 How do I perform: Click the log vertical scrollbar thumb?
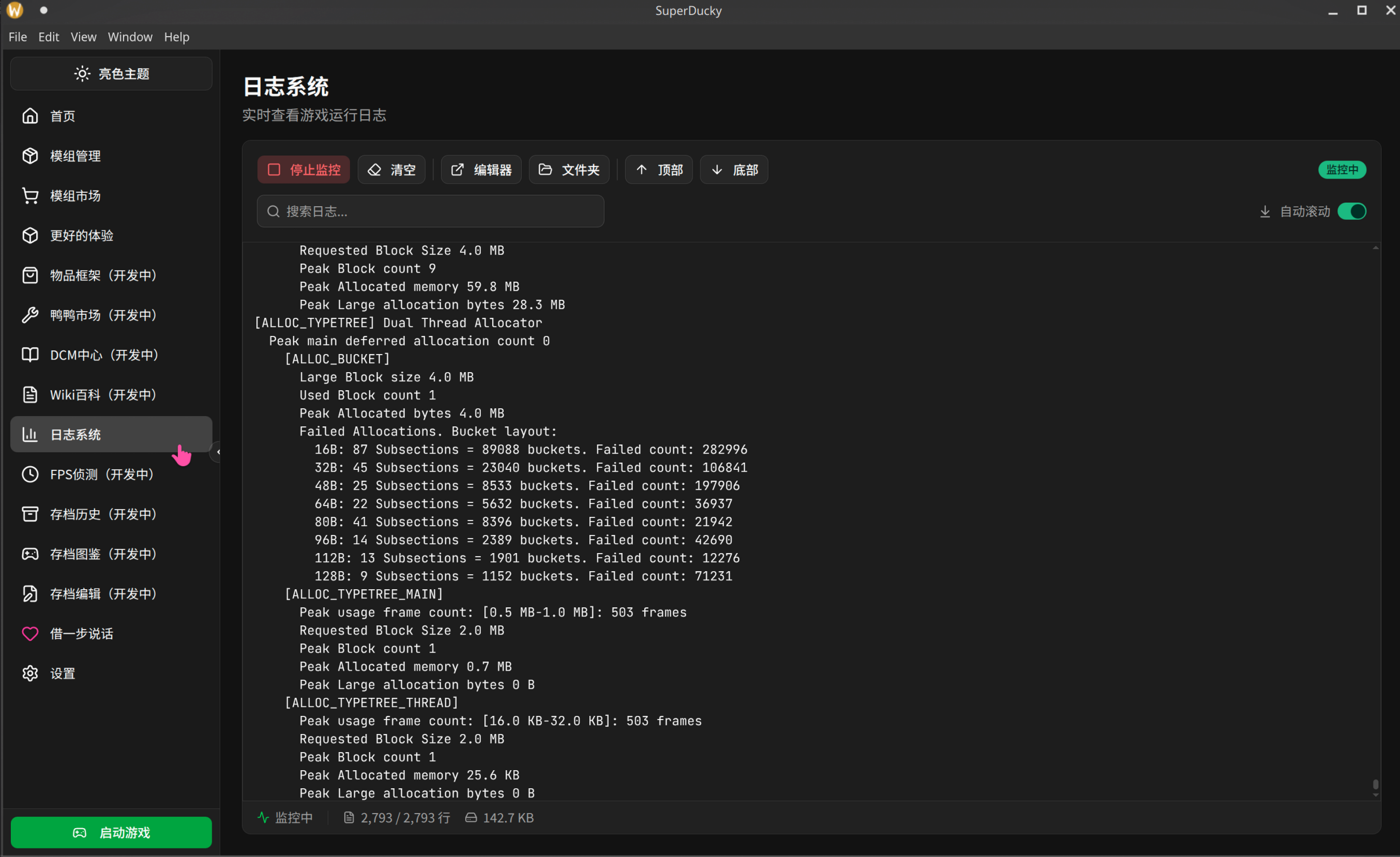[1375, 784]
